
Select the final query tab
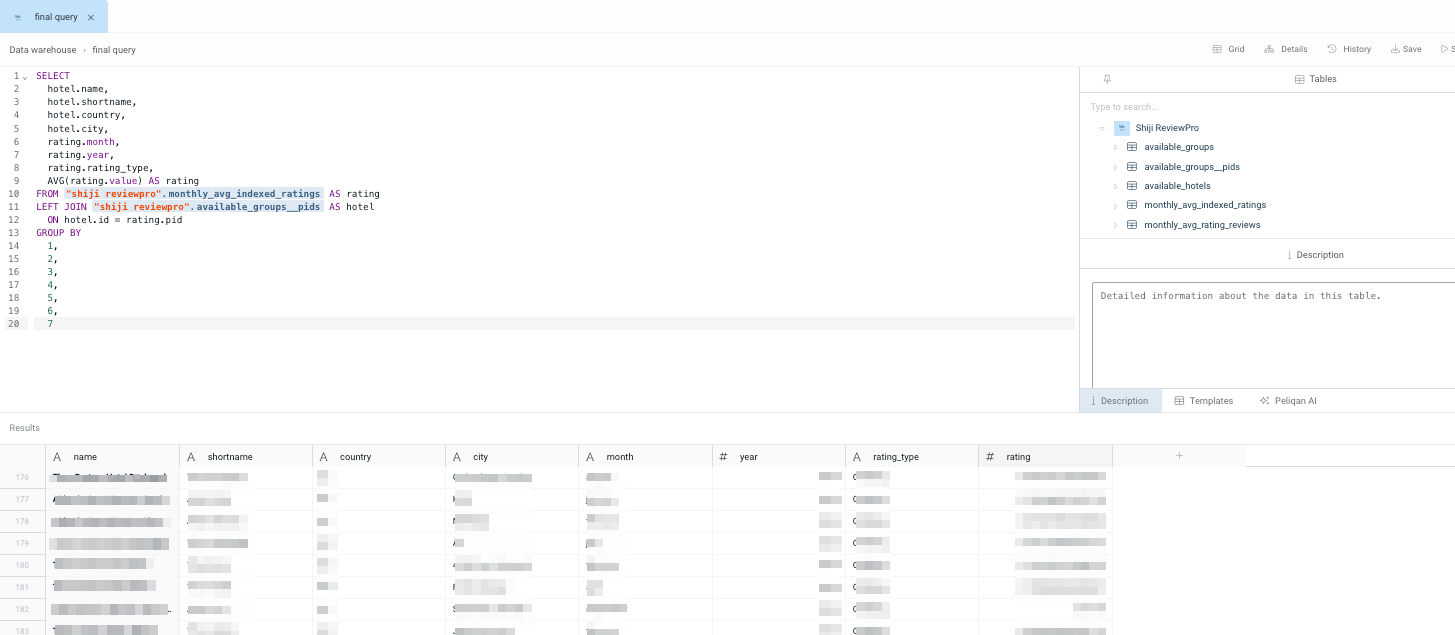pos(54,17)
